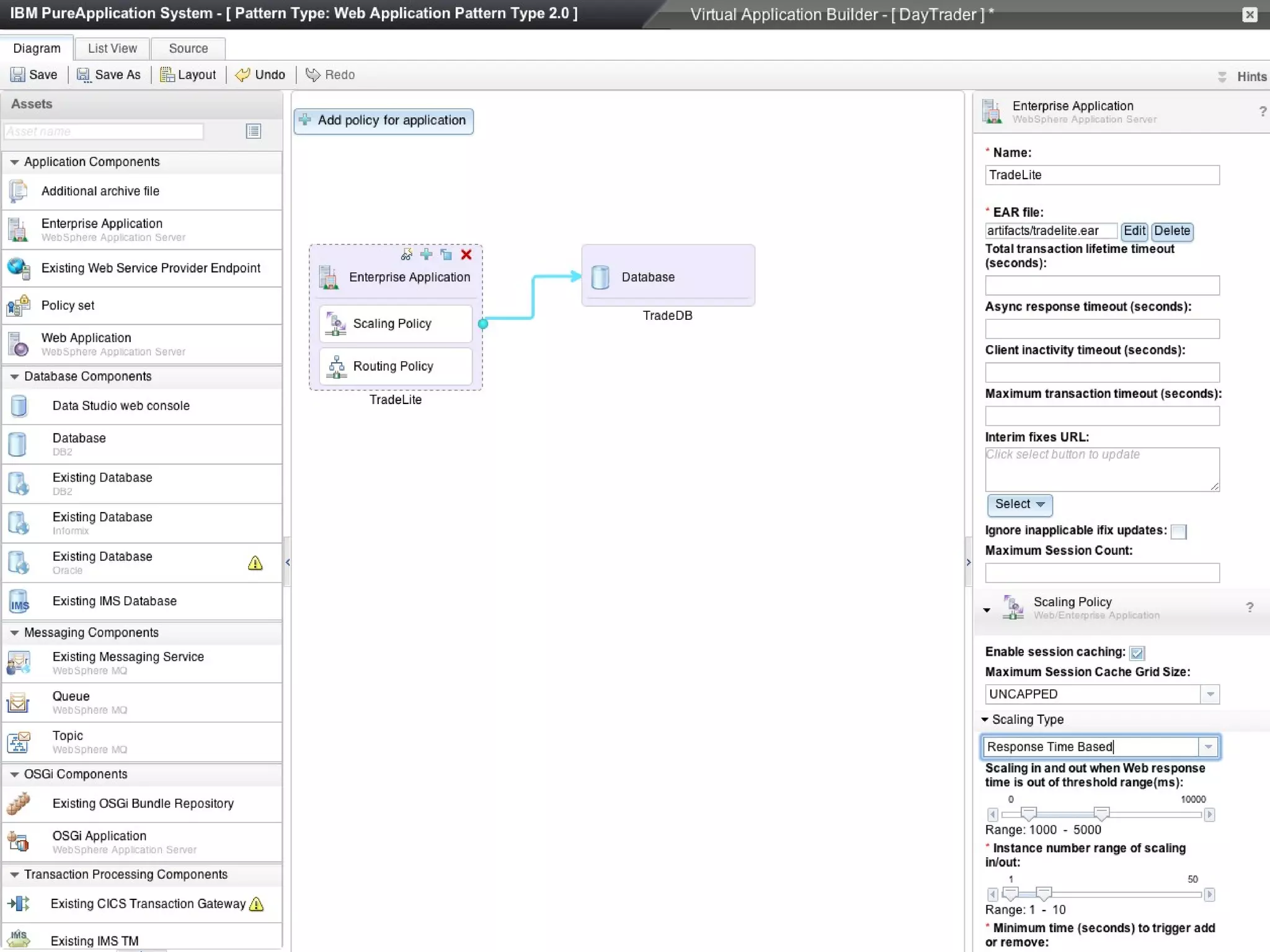This screenshot has height=952, width=1270.
Task: Click the plus add-policy icon on Enterprise Application node
Action: pyautogui.click(x=426, y=254)
